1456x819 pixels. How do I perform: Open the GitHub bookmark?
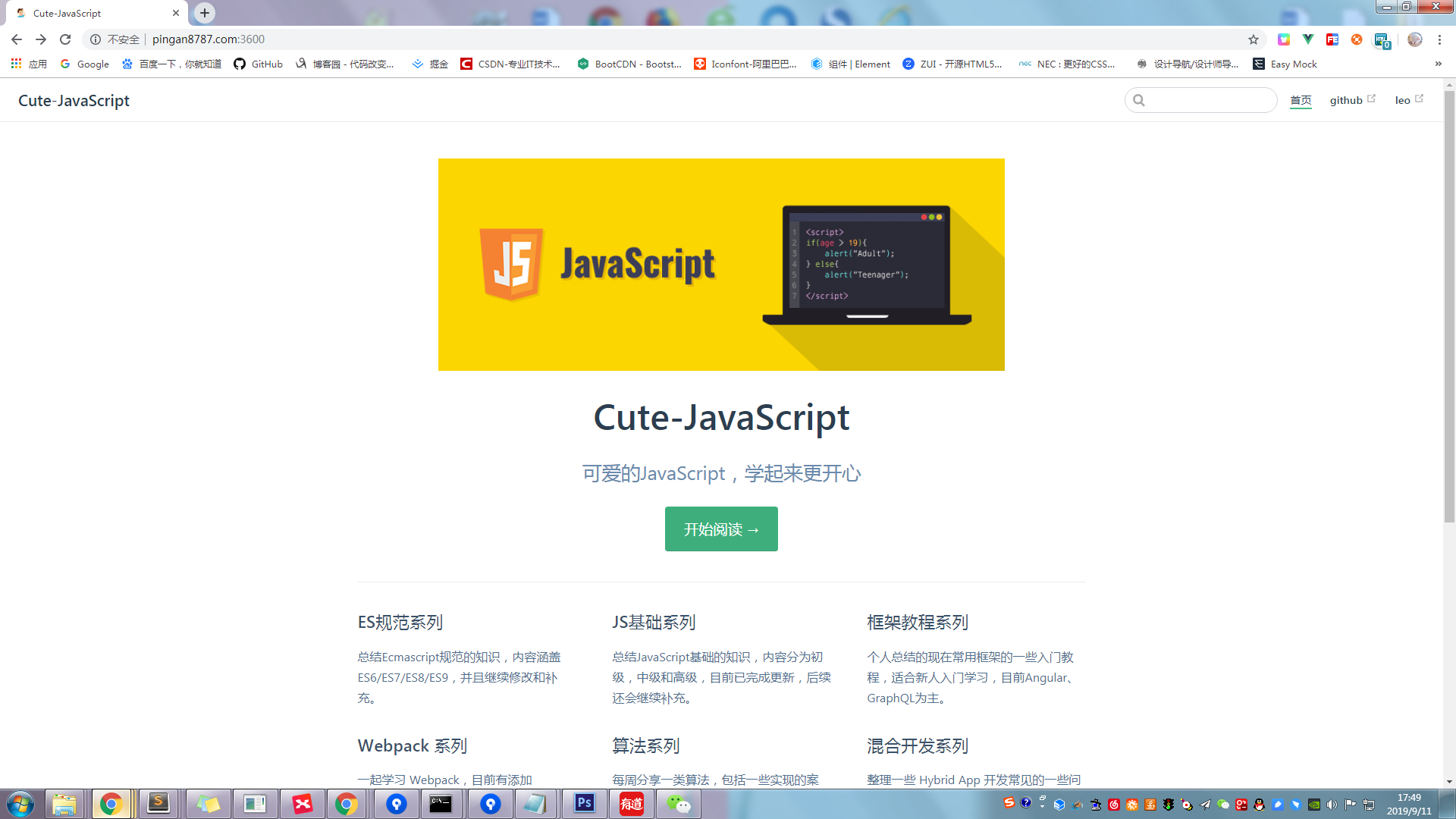pos(259,64)
